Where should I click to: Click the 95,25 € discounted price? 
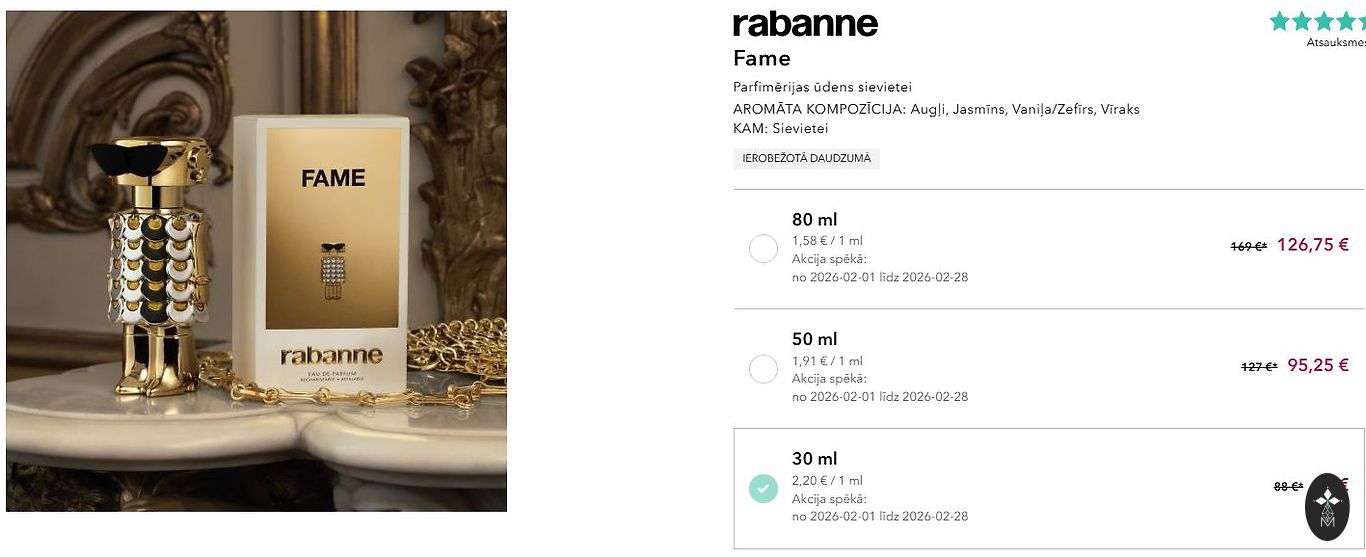pyautogui.click(x=1317, y=366)
